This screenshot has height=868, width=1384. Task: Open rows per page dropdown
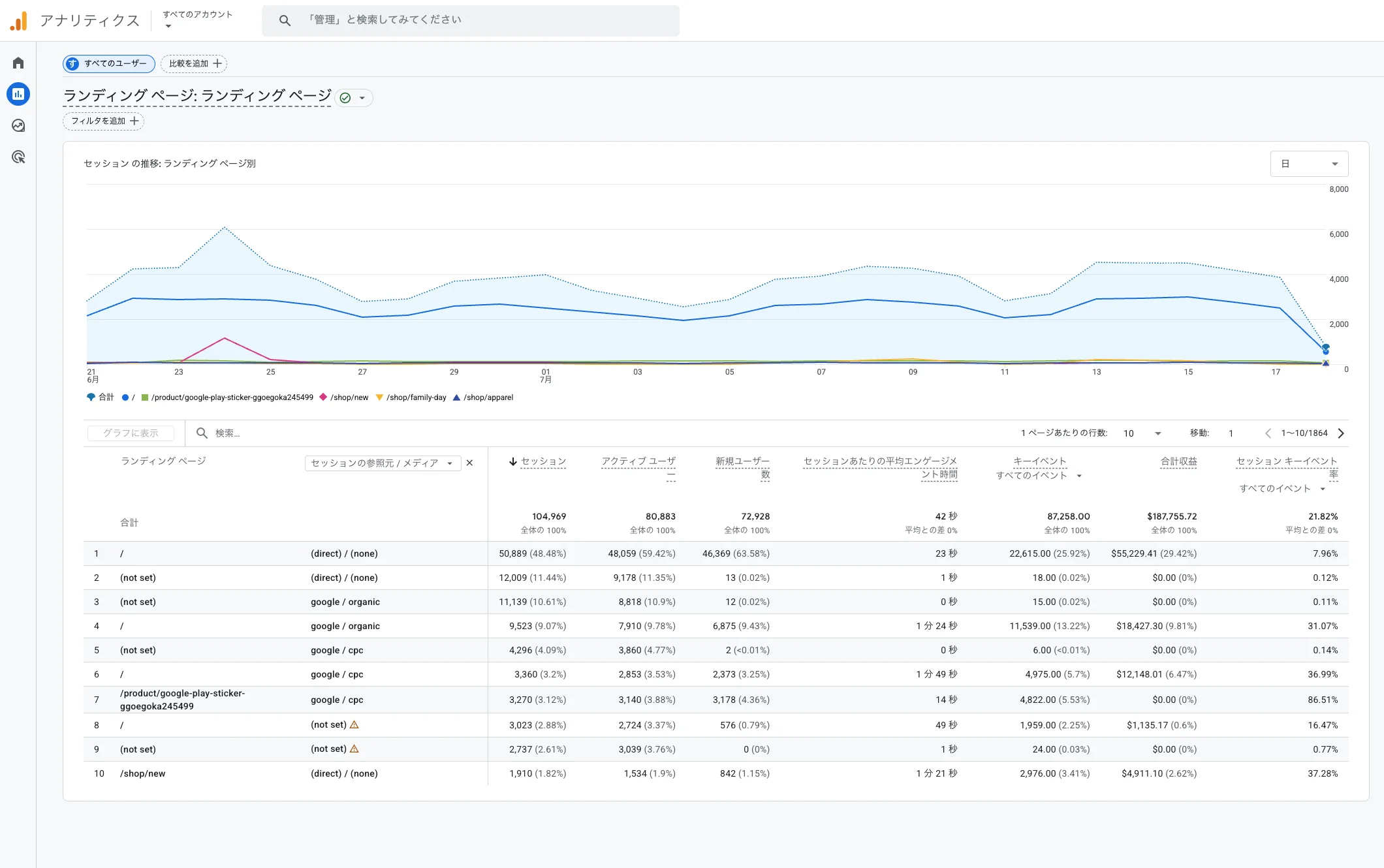point(1142,433)
